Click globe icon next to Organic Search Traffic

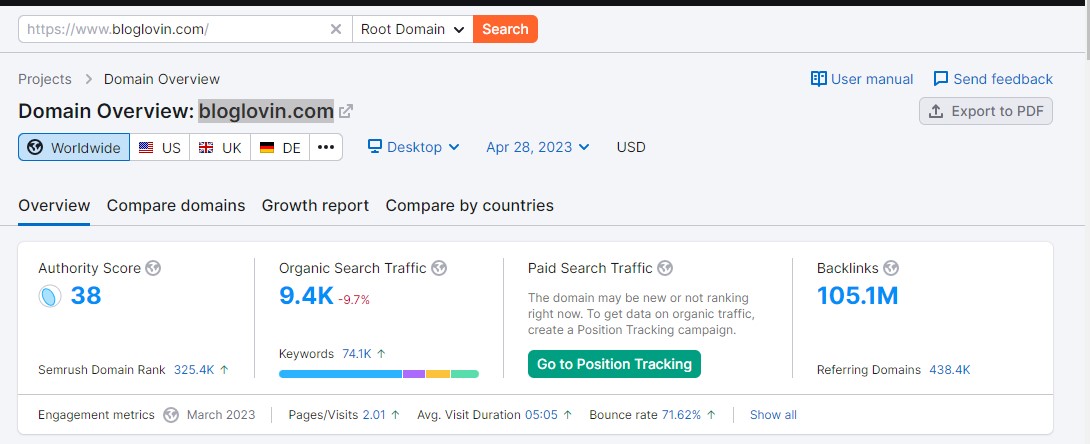(439, 268)
